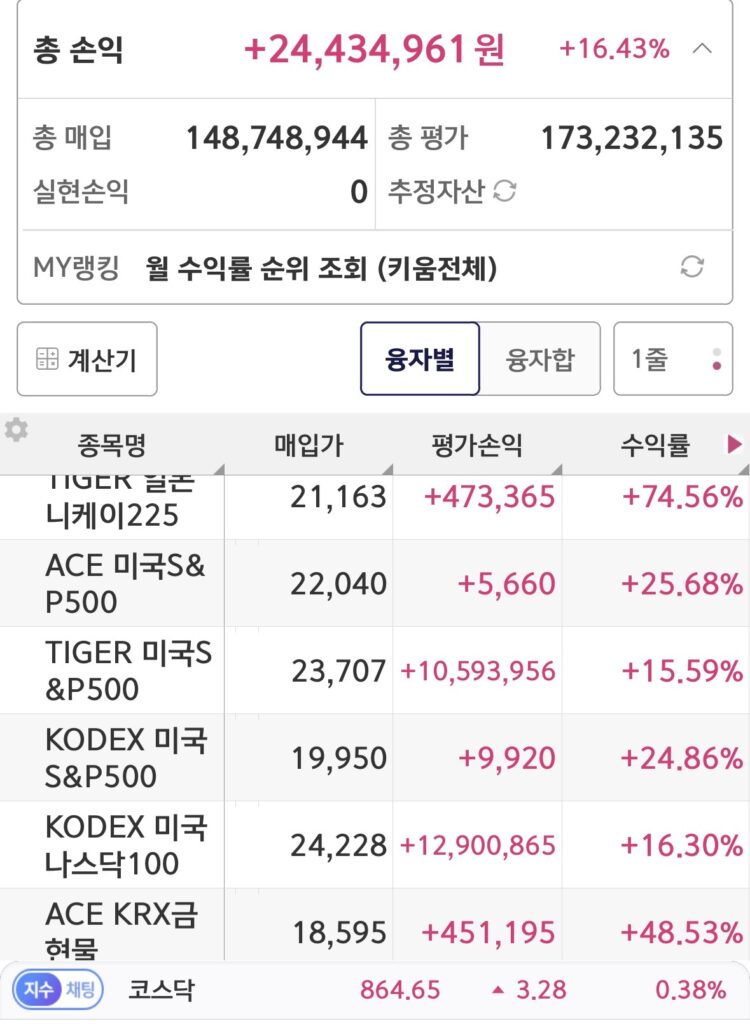This screenshot has width=750, height=1024.
Task: Refresh the 추정자산 estimated assets icon
Action: tap(504, 191)
